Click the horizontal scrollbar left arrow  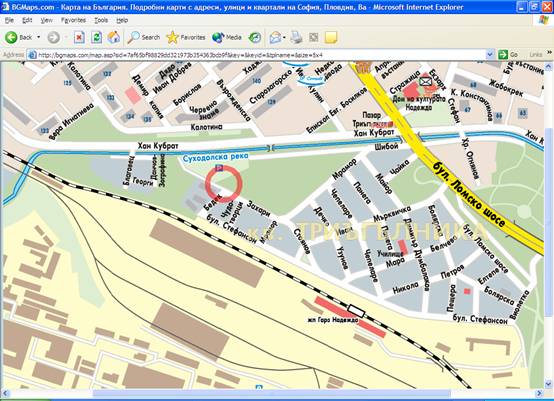click(x=5, y=393)
